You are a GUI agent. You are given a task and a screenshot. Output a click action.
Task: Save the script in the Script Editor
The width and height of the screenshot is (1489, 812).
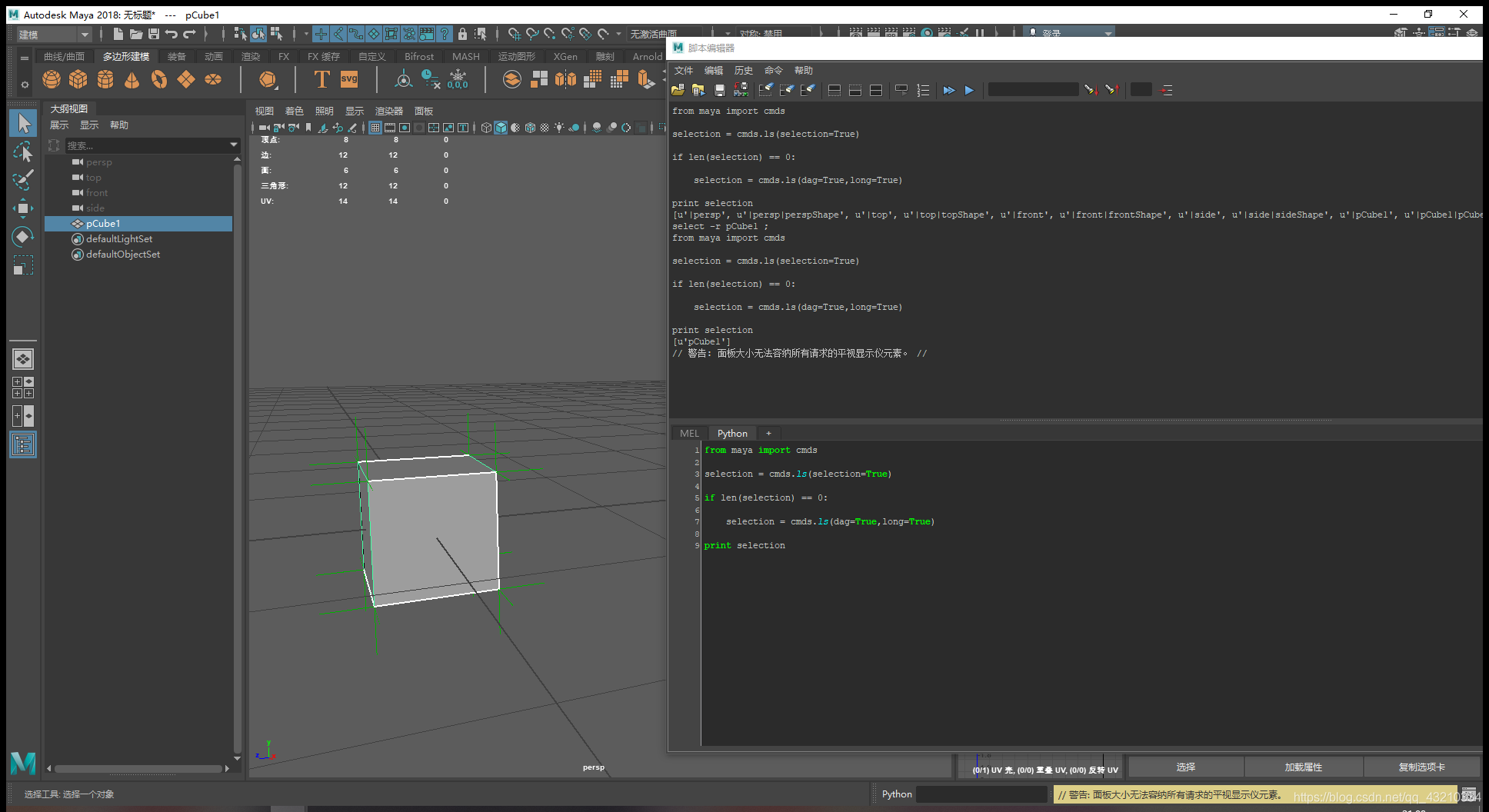pyautogui.click(x=719, y=90)
